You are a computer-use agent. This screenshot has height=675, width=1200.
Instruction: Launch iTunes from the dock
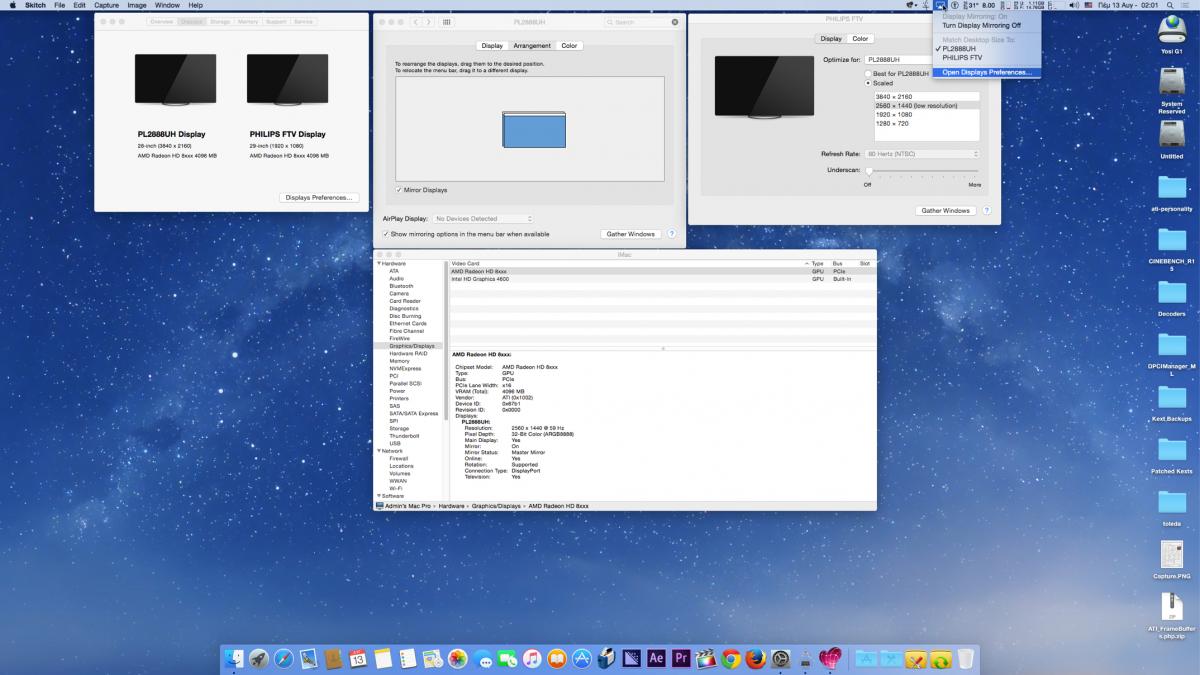click(x=532, y=659)
